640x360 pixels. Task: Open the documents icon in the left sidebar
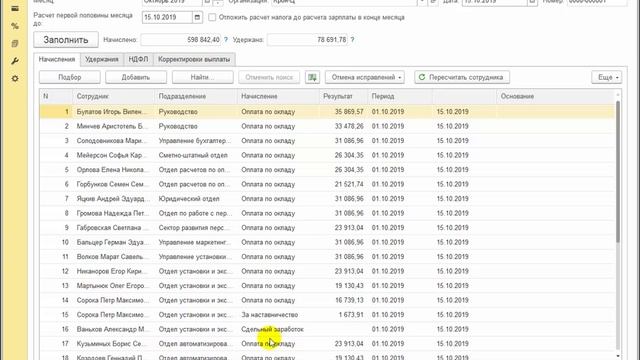point(15,44)
